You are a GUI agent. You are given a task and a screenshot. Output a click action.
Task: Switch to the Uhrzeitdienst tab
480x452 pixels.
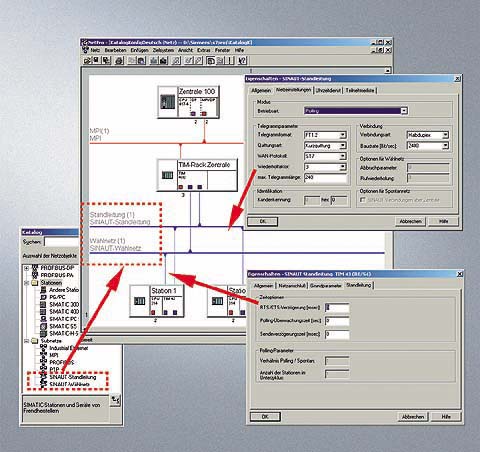328,90
